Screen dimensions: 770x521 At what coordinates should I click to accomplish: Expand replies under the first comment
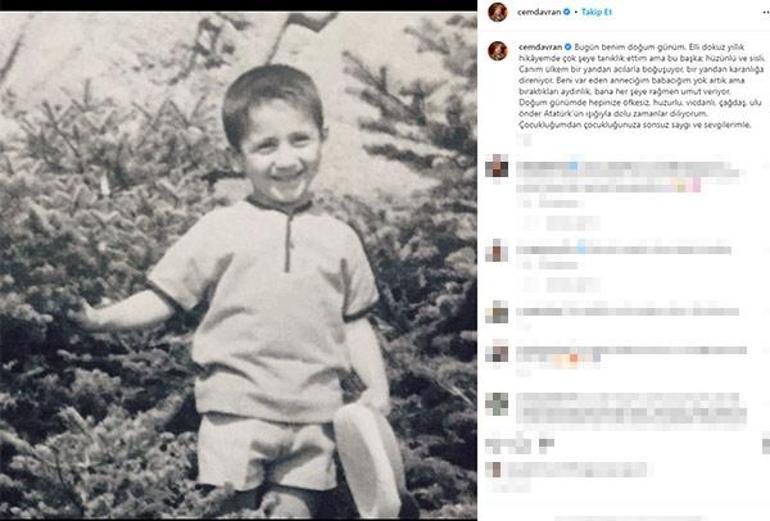[x=561, y=223]
